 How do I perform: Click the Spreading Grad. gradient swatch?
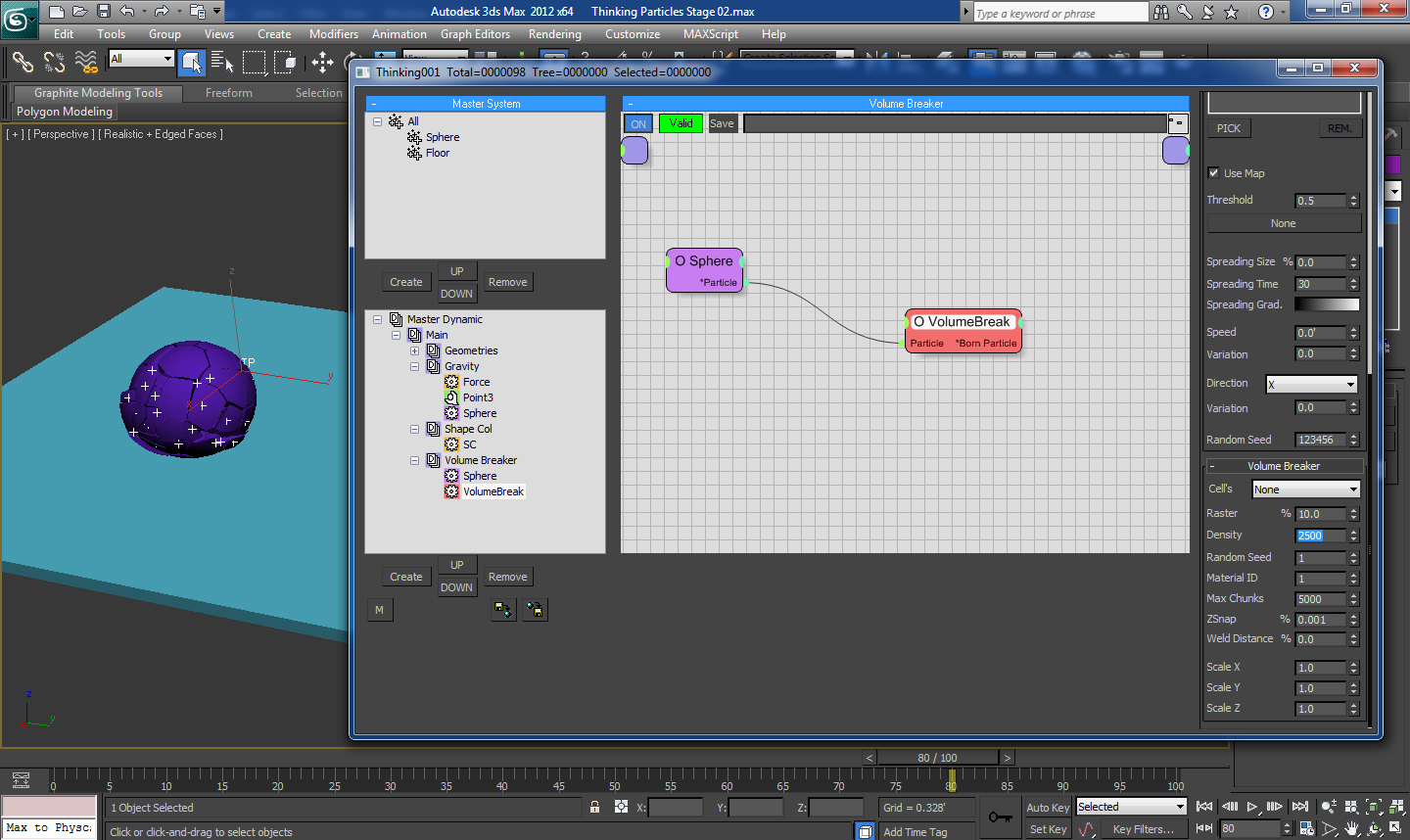[x=1327, y=304]
